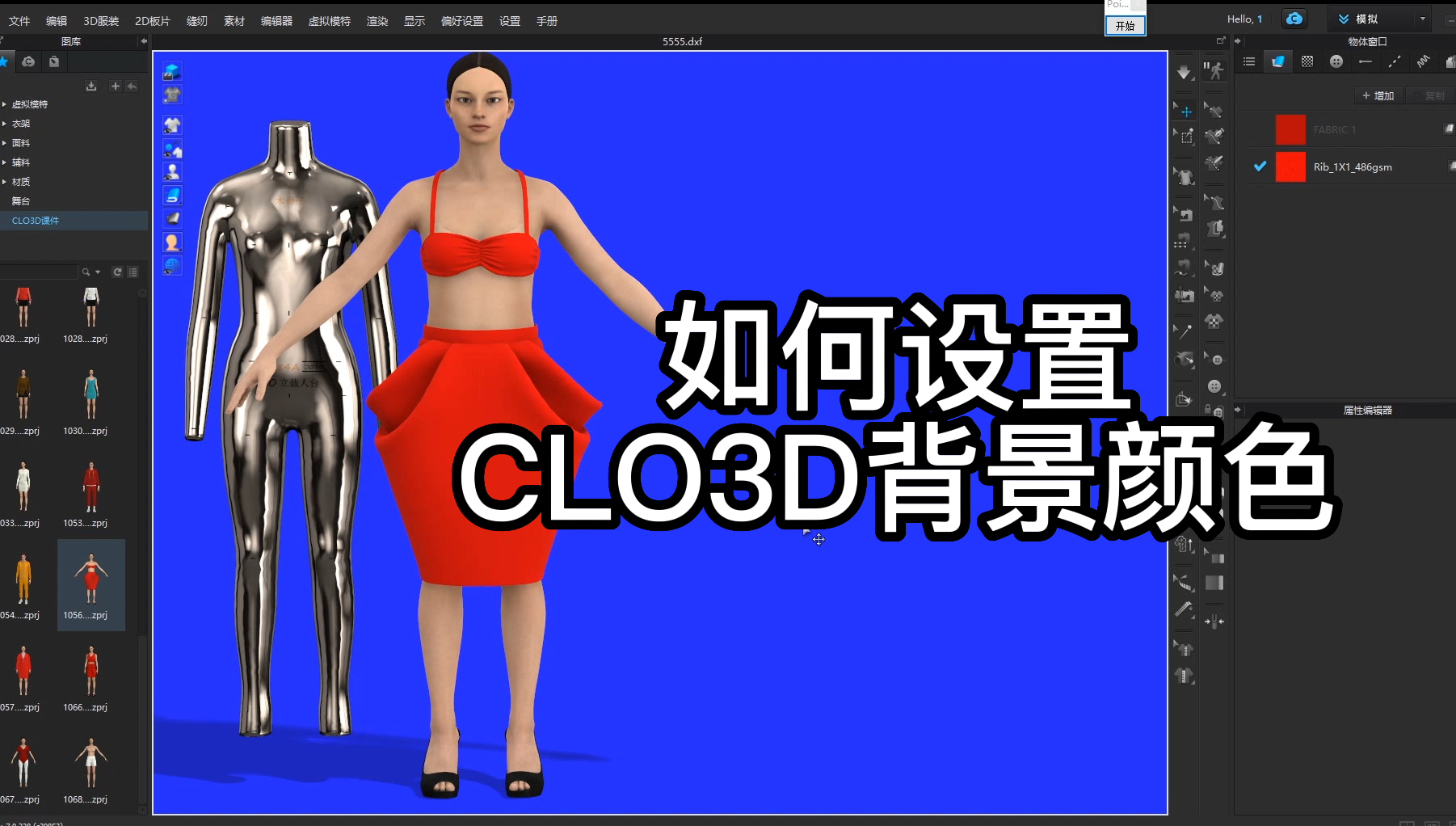
Task: Toggle avatar measurement visibility icon
Action: [x=171, y=149]
